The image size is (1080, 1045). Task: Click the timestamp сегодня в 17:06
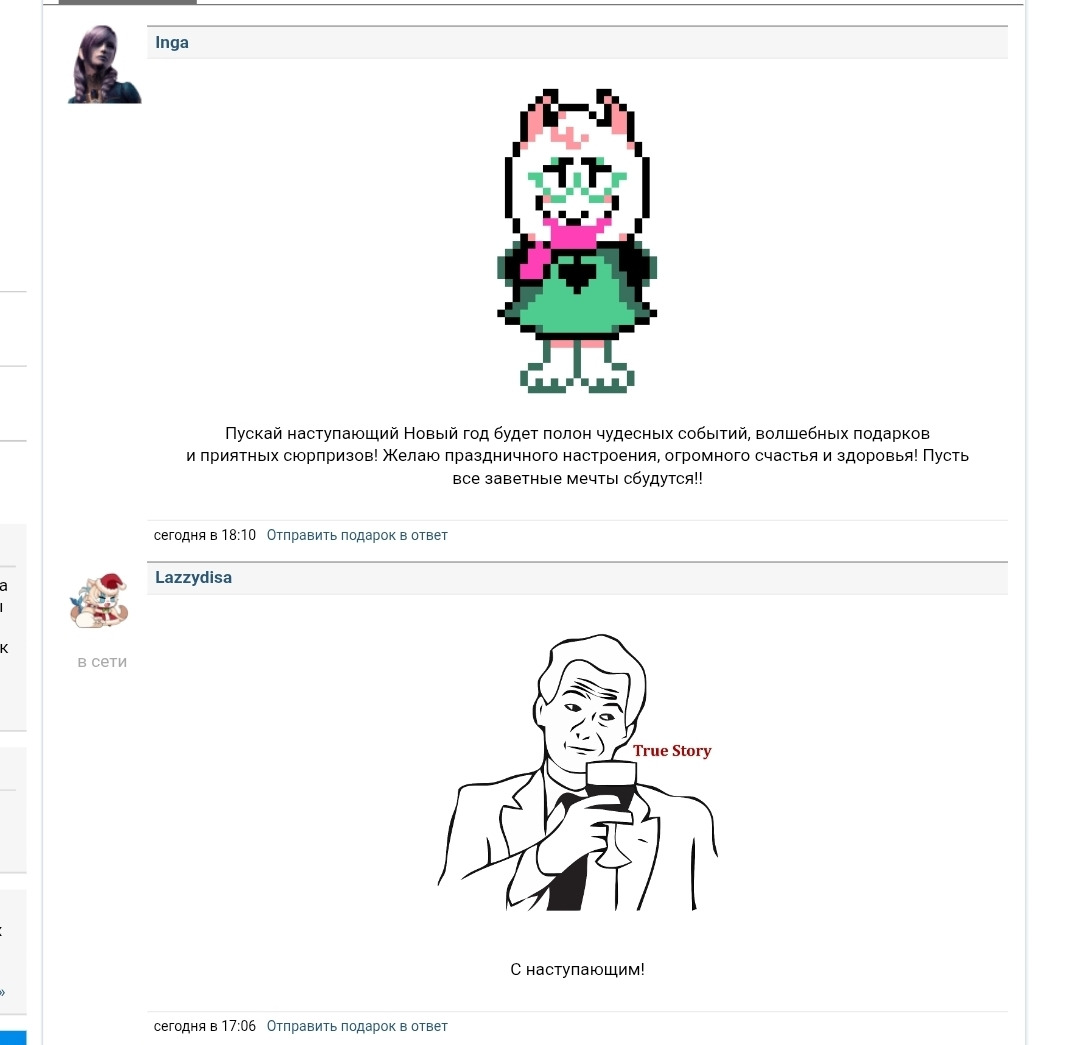205,1026
